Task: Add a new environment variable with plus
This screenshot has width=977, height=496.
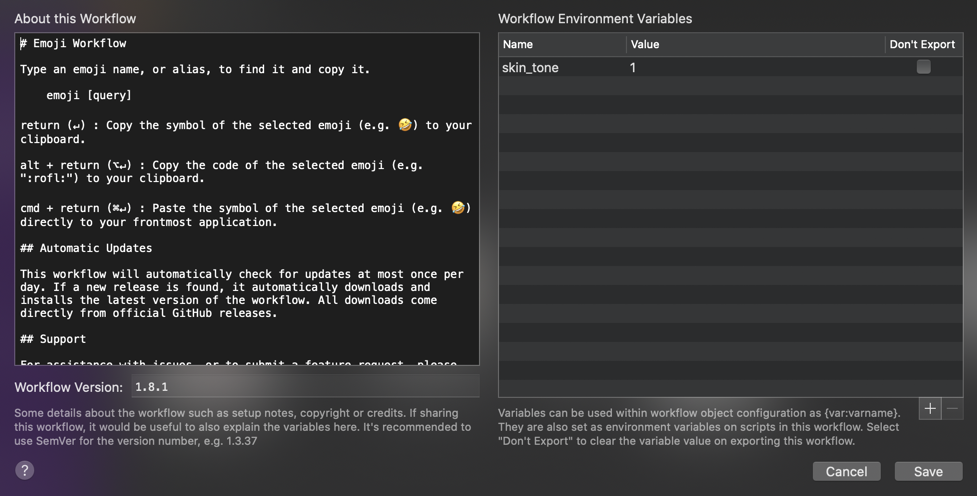Action: pos(930,409)
